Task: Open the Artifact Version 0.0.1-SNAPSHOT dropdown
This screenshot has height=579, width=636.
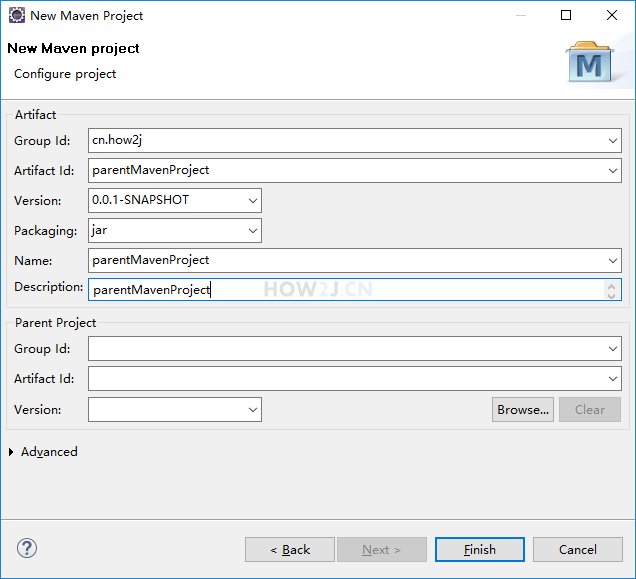Action: coord(253,200)
